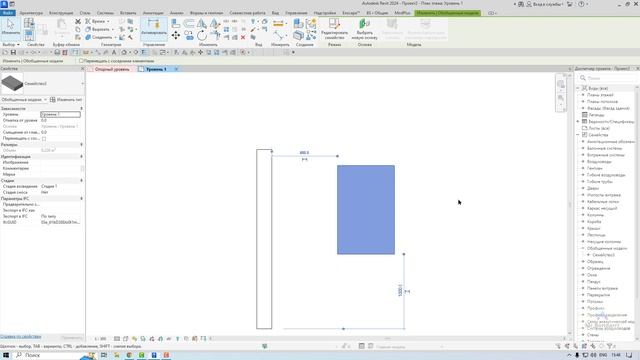The image size is (640, 360).
Task: Click the view scale 1:100 control
Action: (x=100, y=339)
